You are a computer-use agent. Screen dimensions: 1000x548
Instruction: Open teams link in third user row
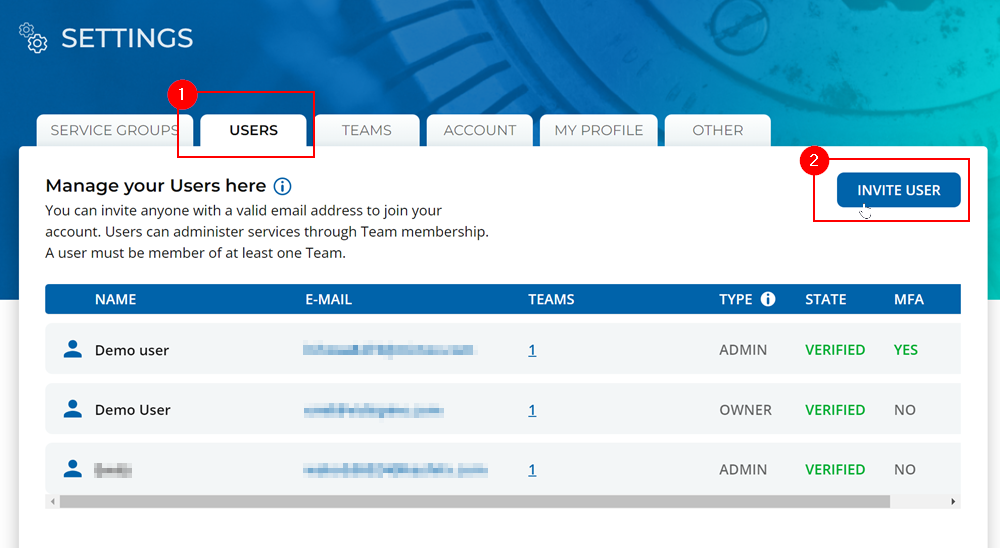tap(532, 470)
